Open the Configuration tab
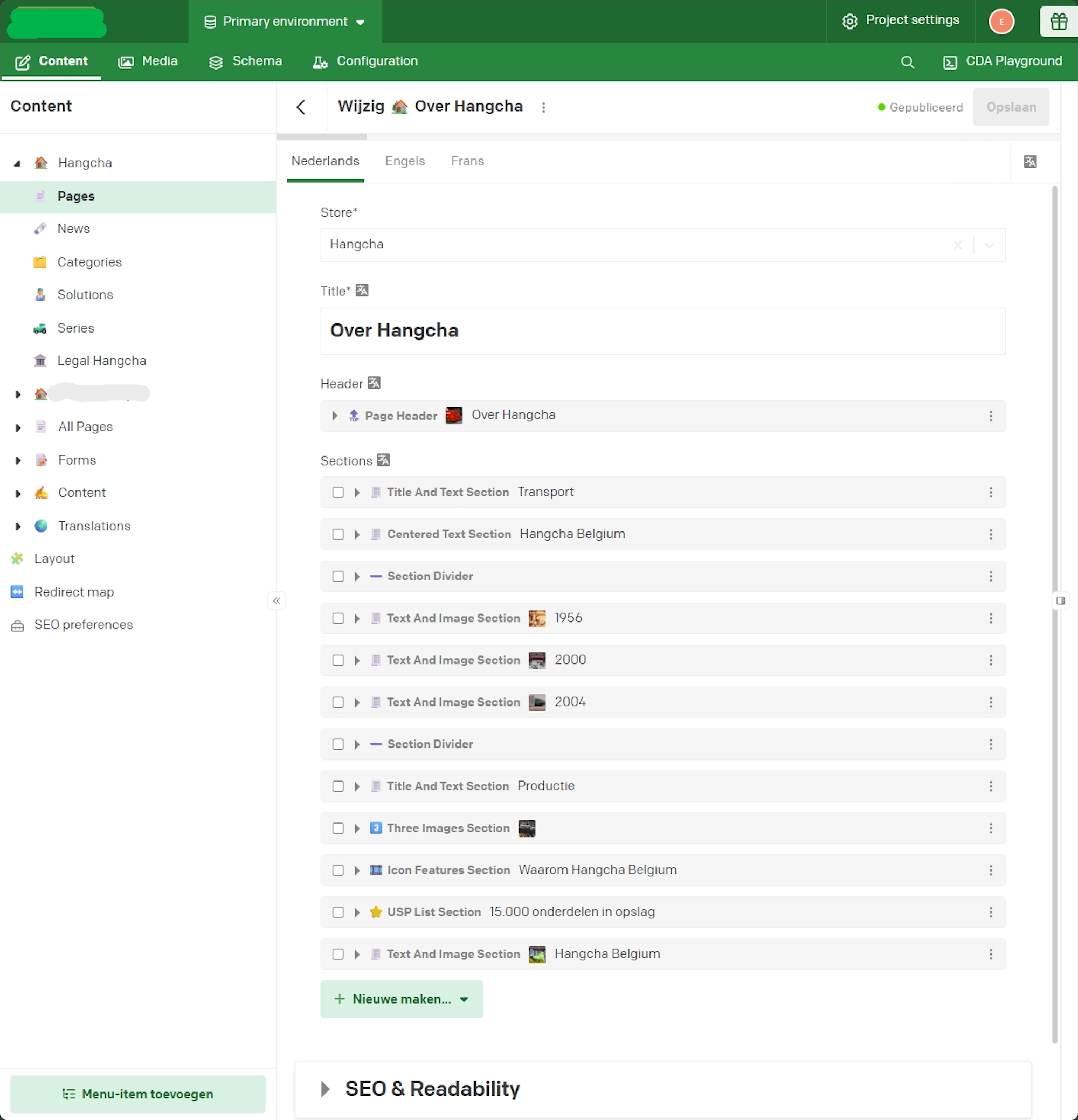 click(x=365, y=61)
